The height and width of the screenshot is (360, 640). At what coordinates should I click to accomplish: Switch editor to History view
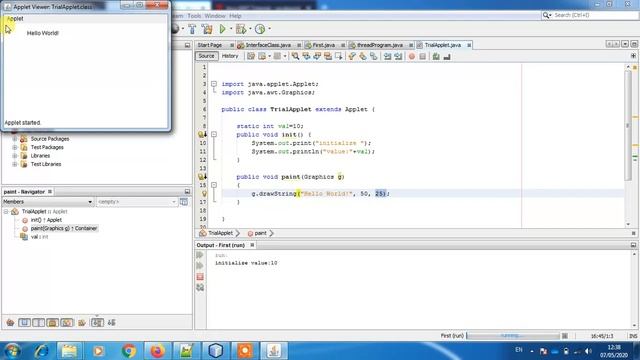(230, 56)
